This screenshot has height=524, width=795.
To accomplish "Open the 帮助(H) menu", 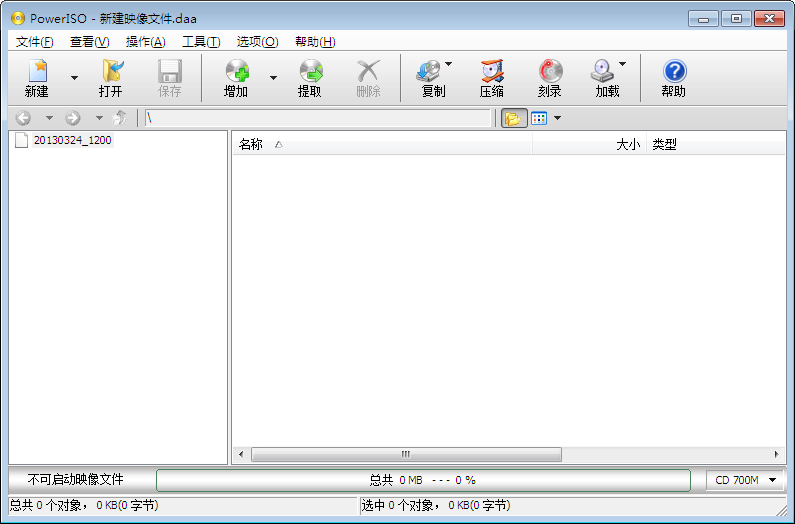I will (315, 42).
